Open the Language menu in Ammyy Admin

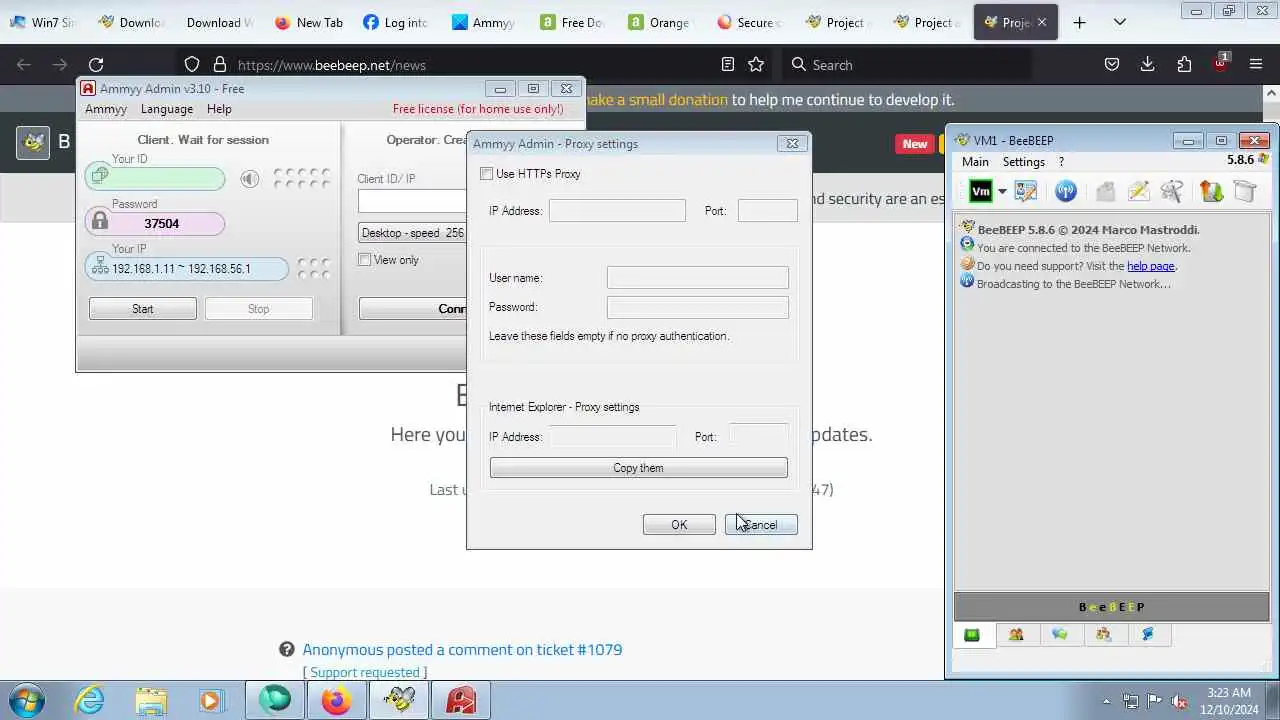pos(167,109)
